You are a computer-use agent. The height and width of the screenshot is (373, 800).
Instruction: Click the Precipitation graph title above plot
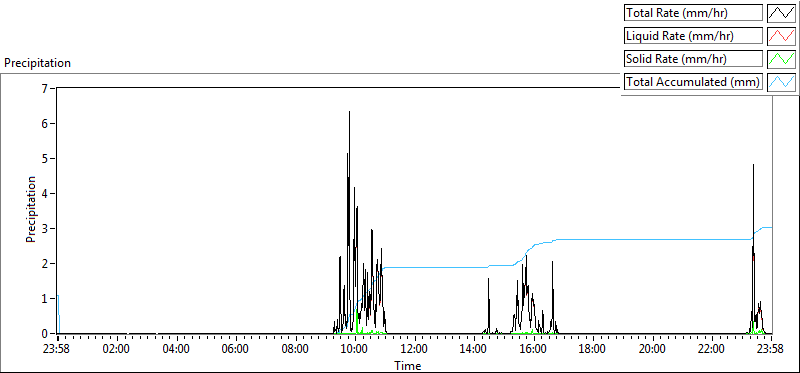pos(37,63)
